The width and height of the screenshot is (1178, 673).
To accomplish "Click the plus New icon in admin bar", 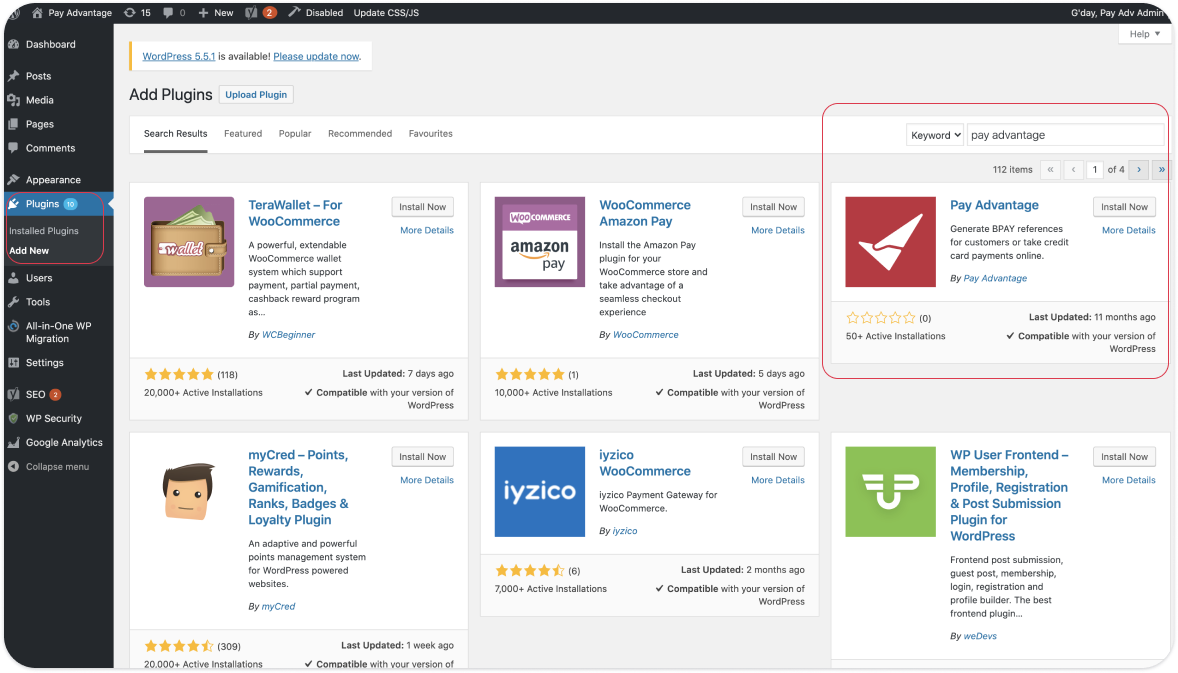I will coord(203,13).
